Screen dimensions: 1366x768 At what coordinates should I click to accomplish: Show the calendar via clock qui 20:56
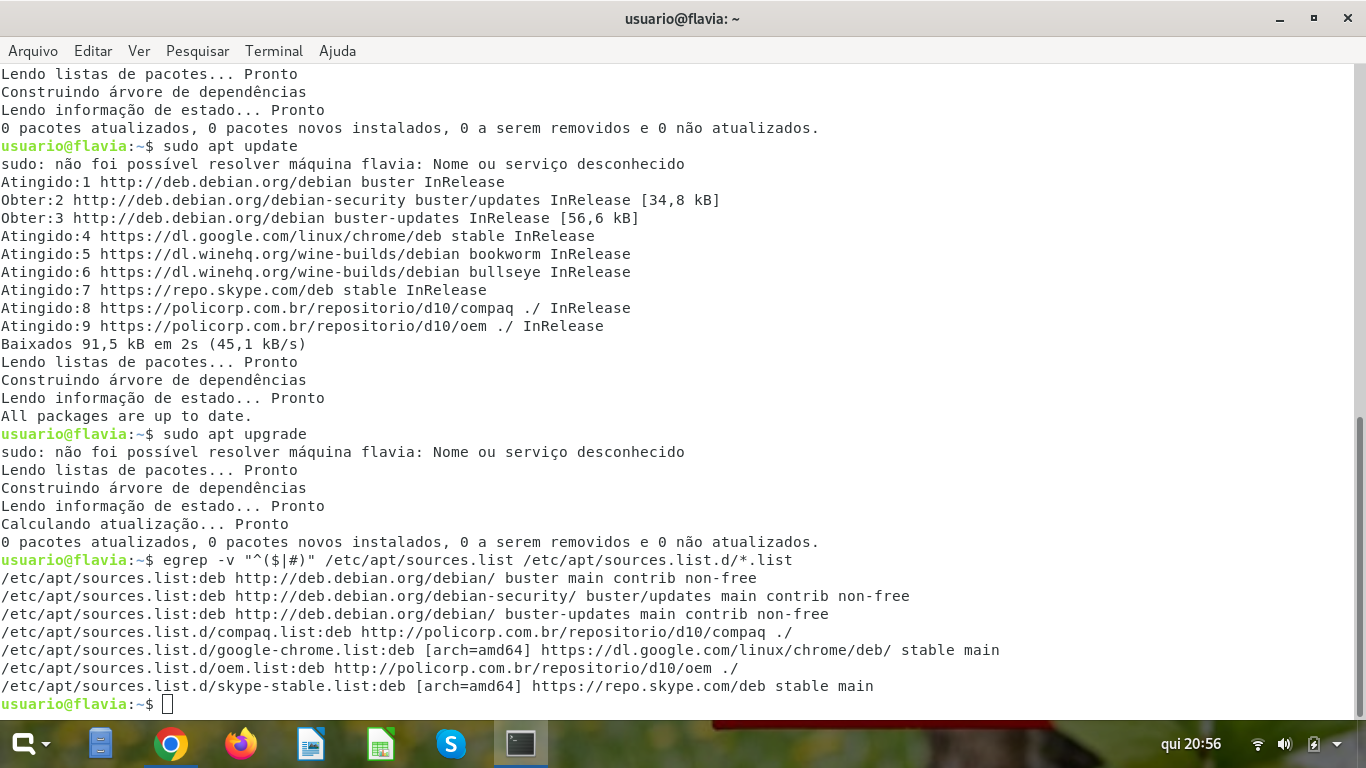click(x=1191, y=744)
